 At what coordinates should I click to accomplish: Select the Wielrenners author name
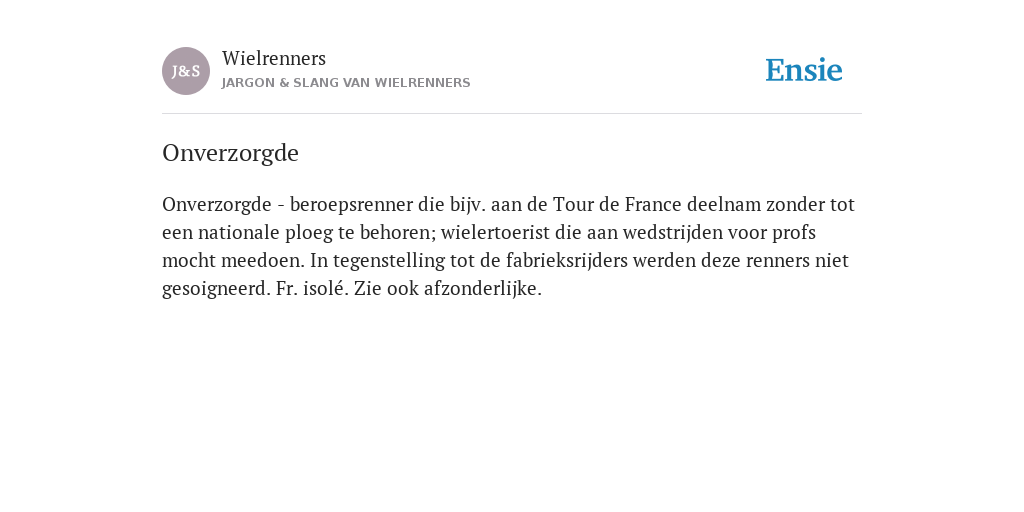274,58
